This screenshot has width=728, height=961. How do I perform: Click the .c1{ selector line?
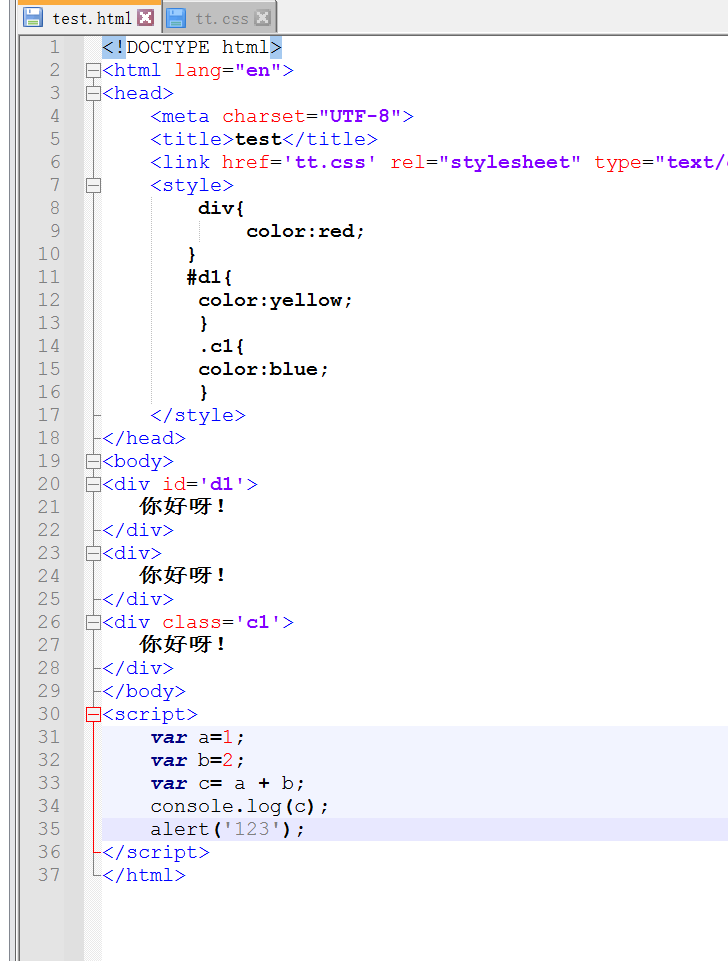coord(221,346)
